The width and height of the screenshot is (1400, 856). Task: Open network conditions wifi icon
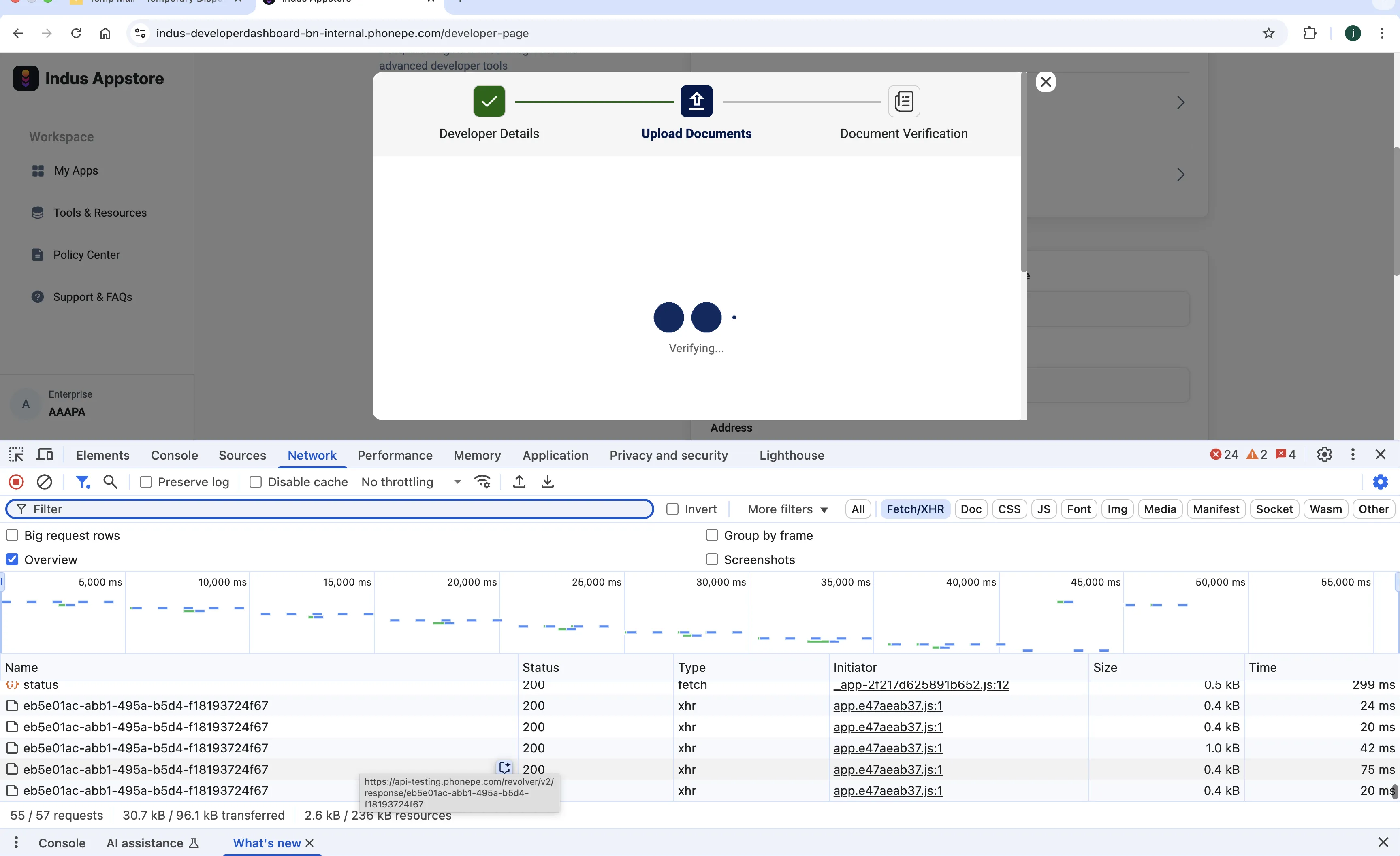pyautogui.click(x=482, y=482)
